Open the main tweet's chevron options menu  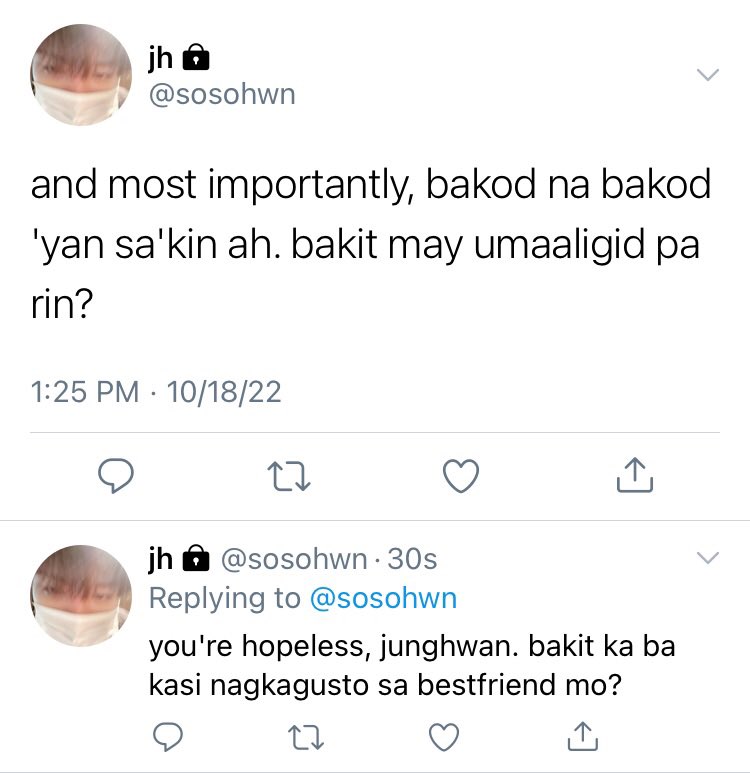pyautogui.click(x=708, y=75)
